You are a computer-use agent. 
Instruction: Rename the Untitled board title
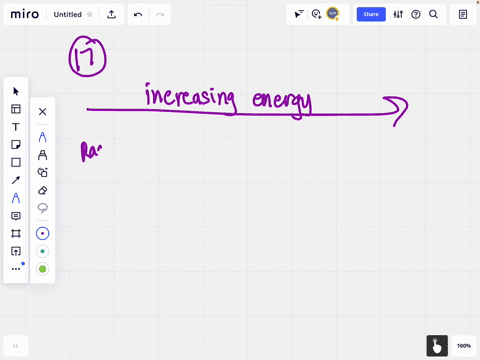tap(67, 14)
